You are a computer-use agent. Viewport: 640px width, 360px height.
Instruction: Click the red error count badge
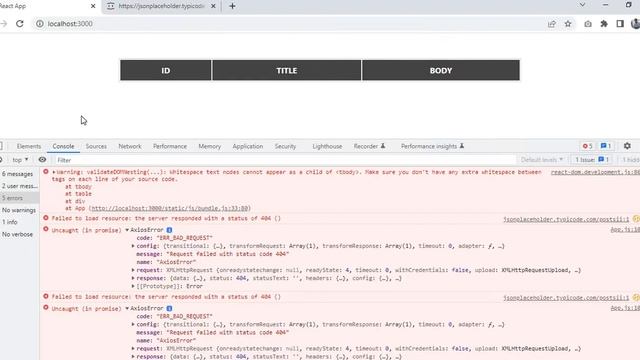[x=587, y=146]
